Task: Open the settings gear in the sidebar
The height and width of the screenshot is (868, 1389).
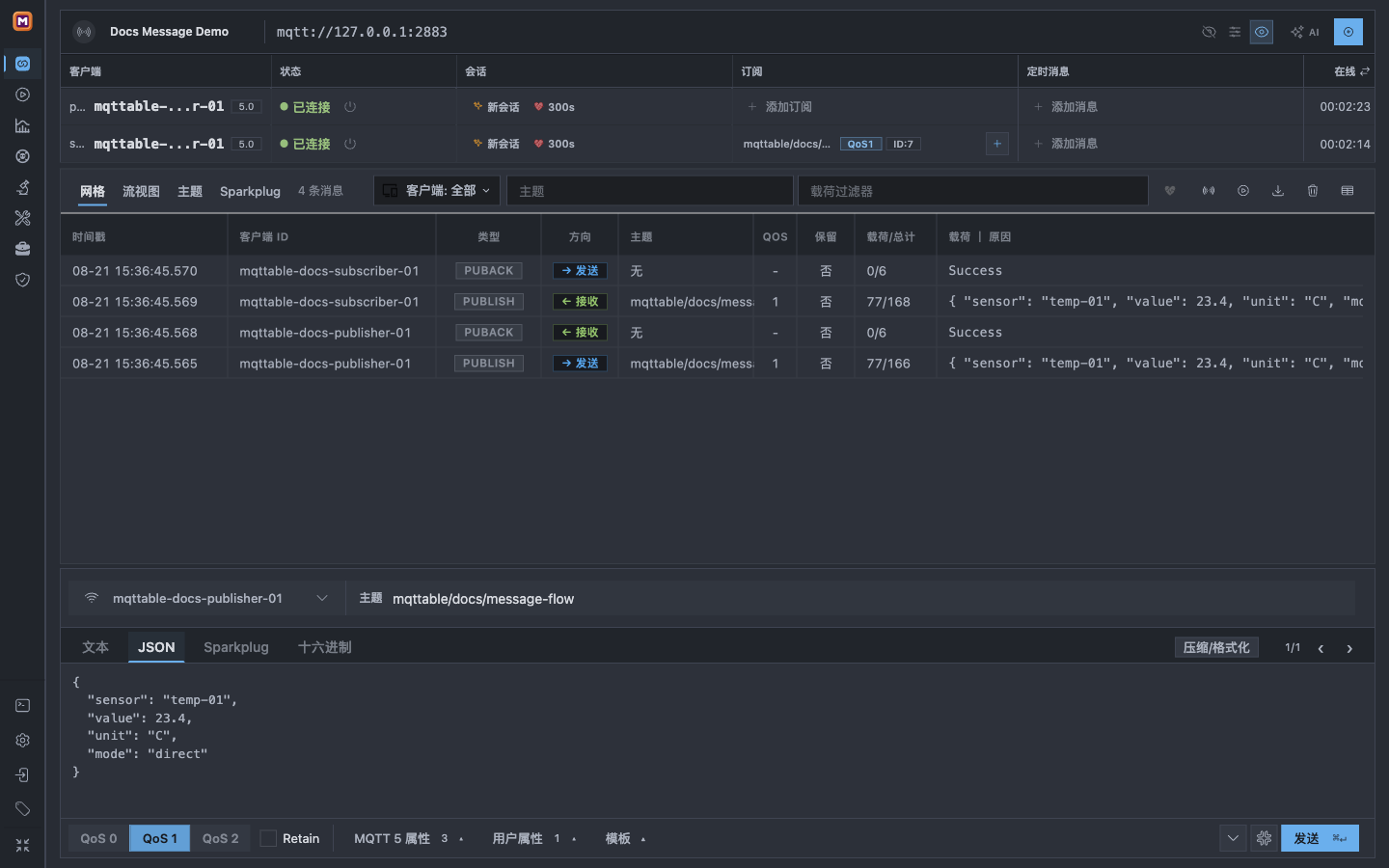Action: click(x=22, y=741)
